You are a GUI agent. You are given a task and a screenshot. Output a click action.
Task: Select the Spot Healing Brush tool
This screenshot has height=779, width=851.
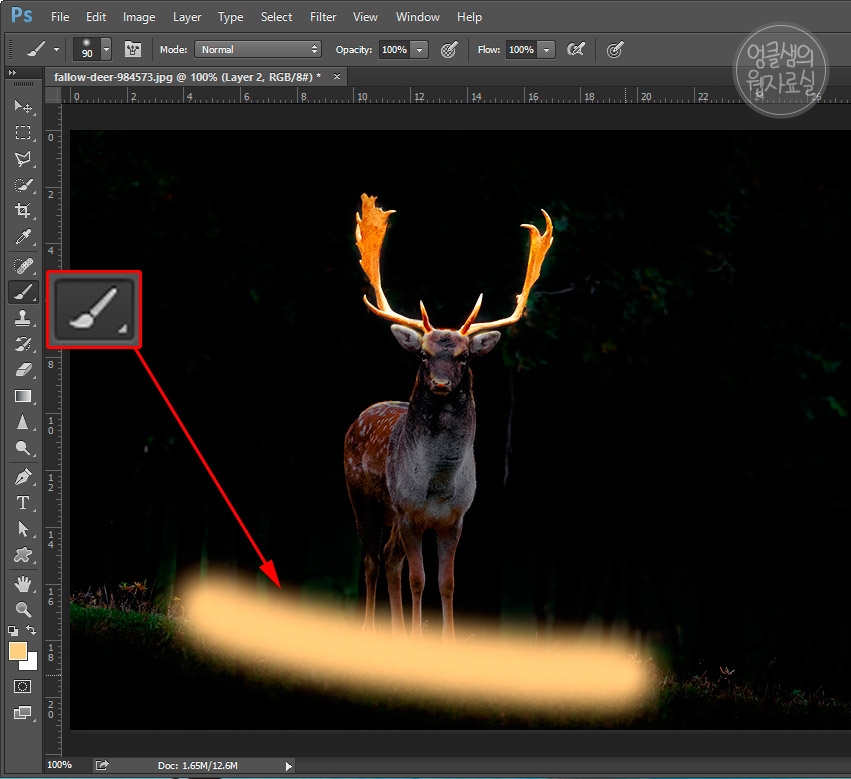[x=23, y=266]
